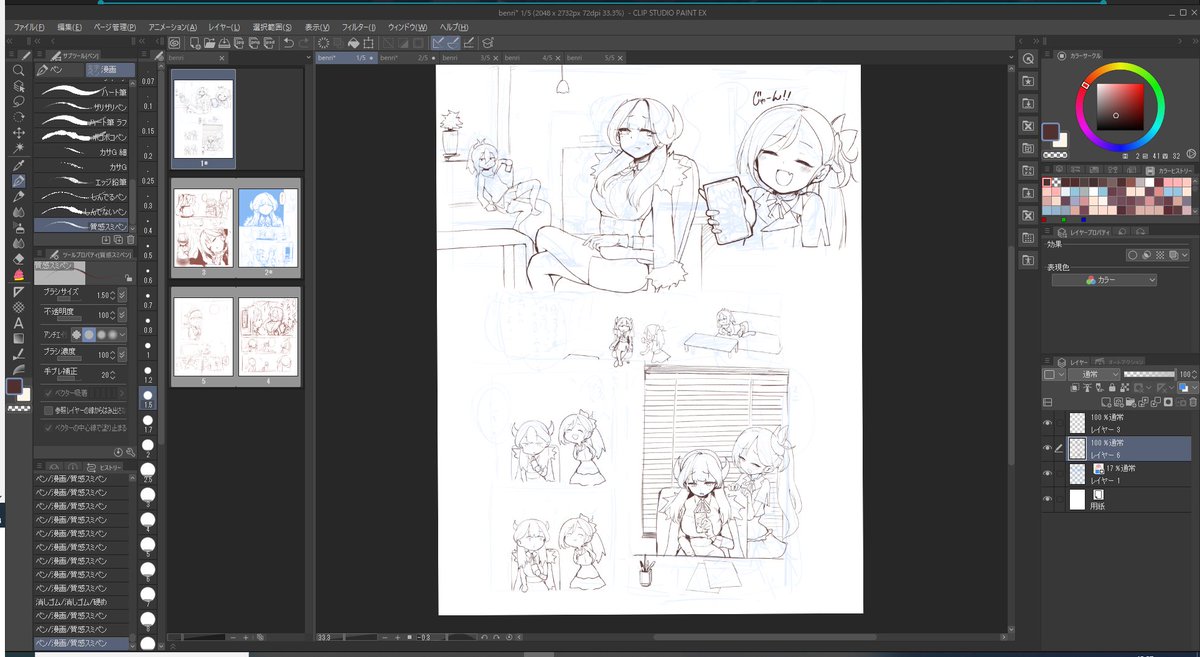Pick brush size preset 1.5
This screenshot has height=657, width=1200.
pyautogui.click(x=148, y=399)
